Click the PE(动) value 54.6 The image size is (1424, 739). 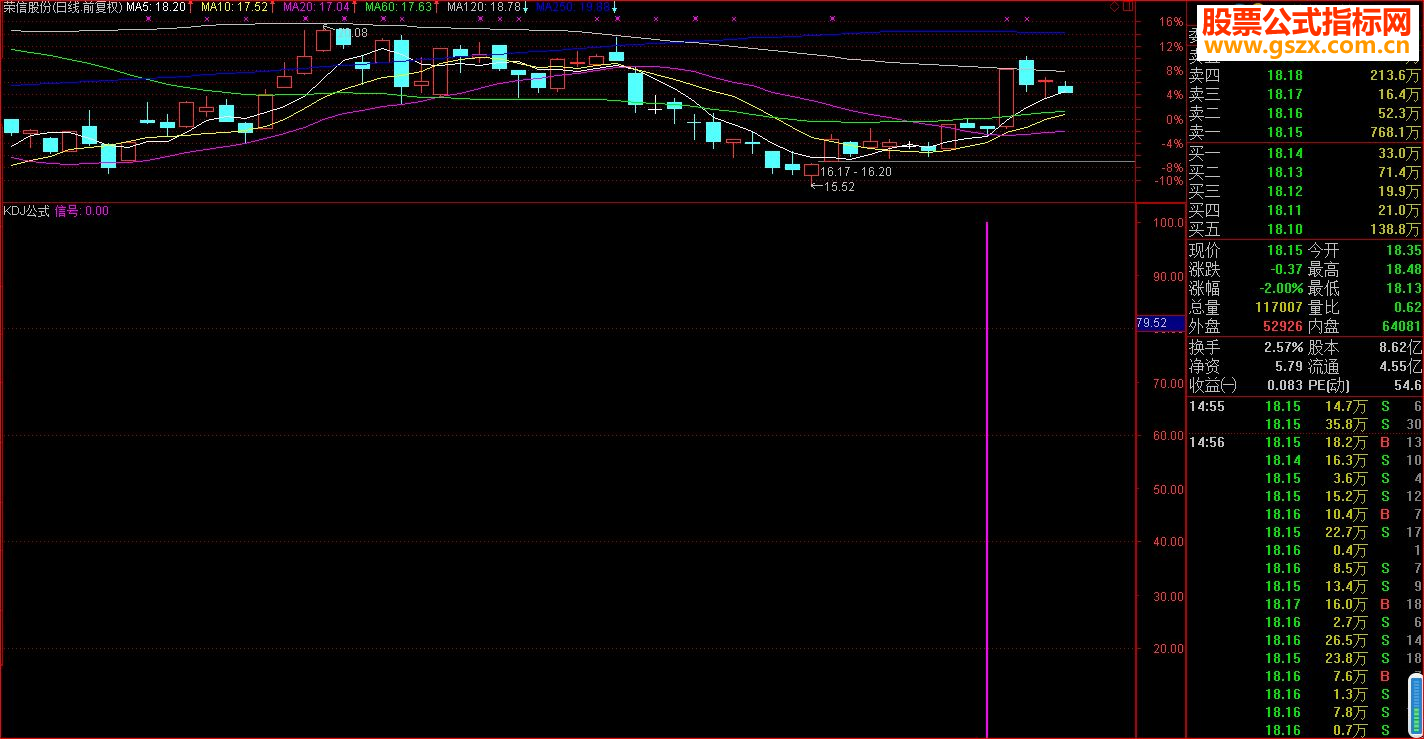pyautogui.click(x=1406, y=385)
